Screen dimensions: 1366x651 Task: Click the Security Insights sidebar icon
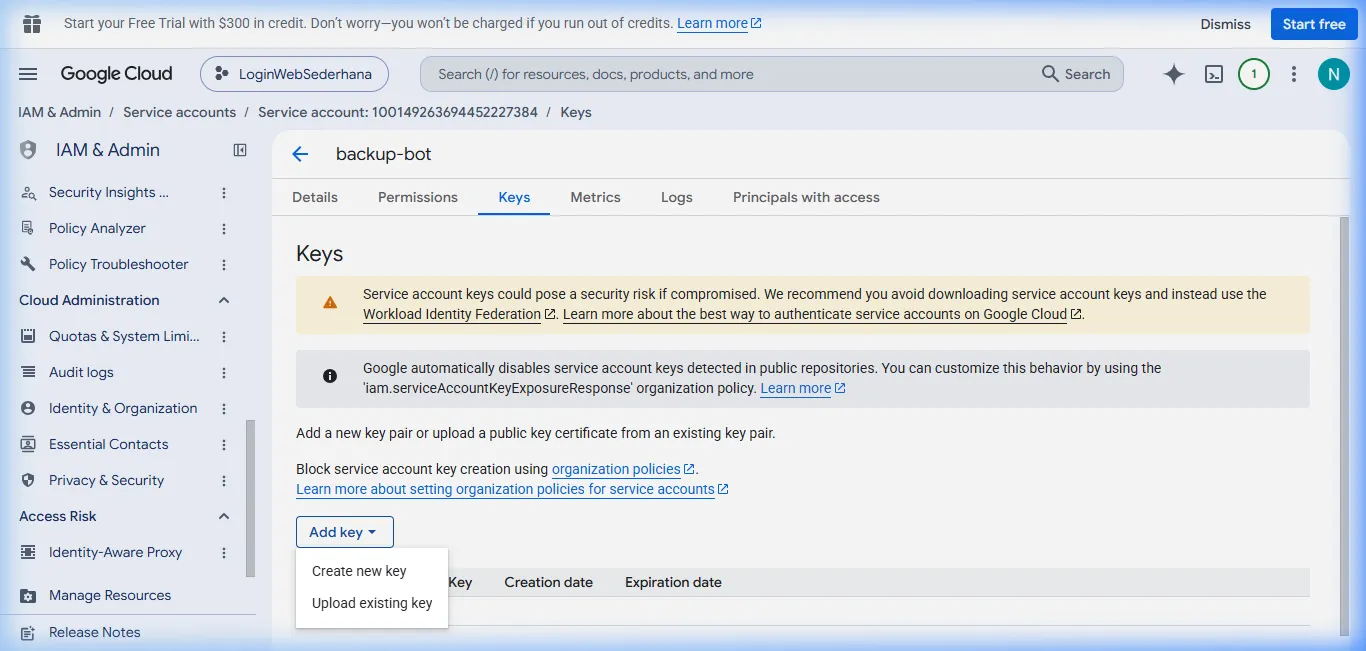click(x=29, y=192)
